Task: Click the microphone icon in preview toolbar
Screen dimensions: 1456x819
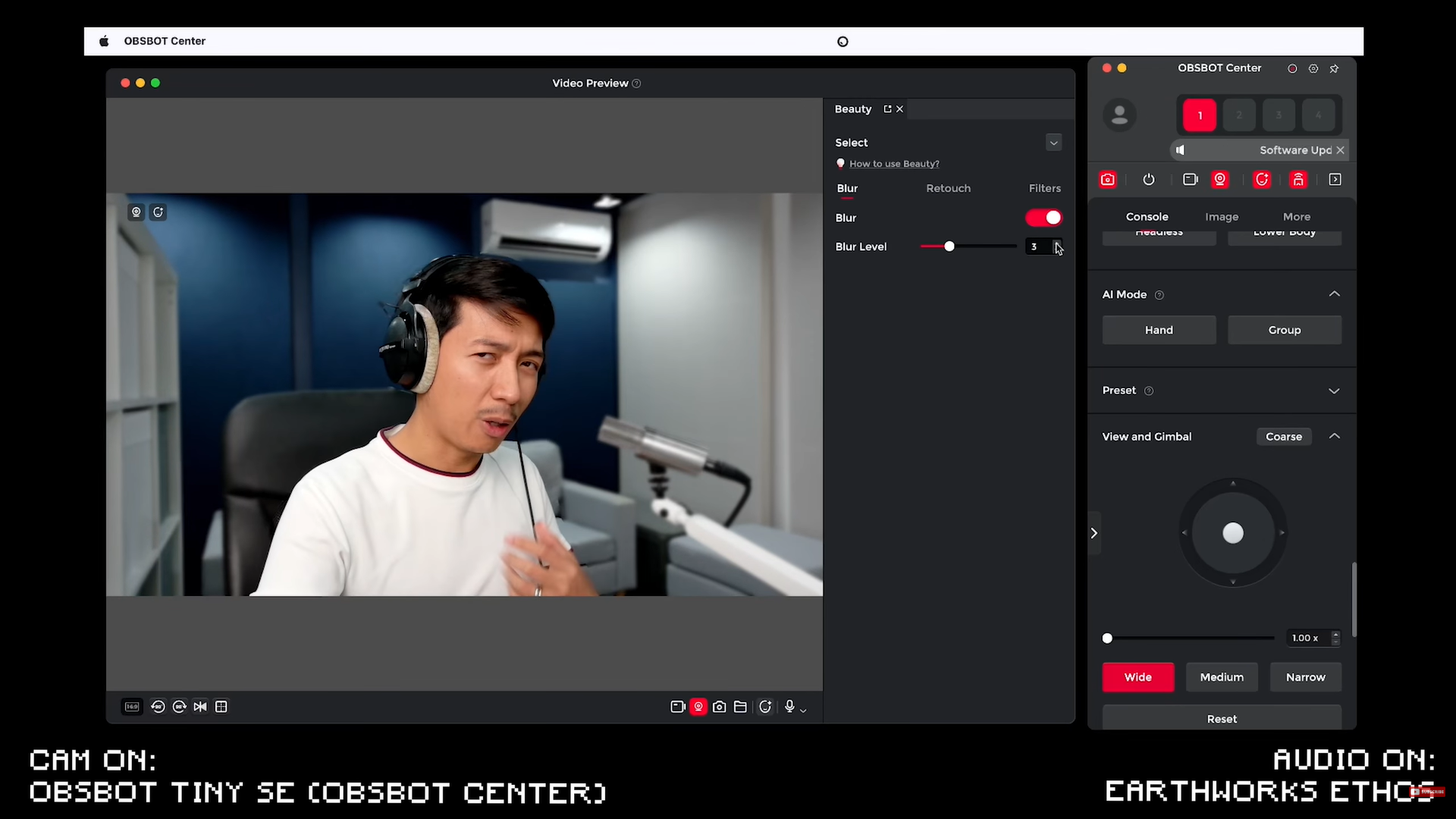Action: 789,707
